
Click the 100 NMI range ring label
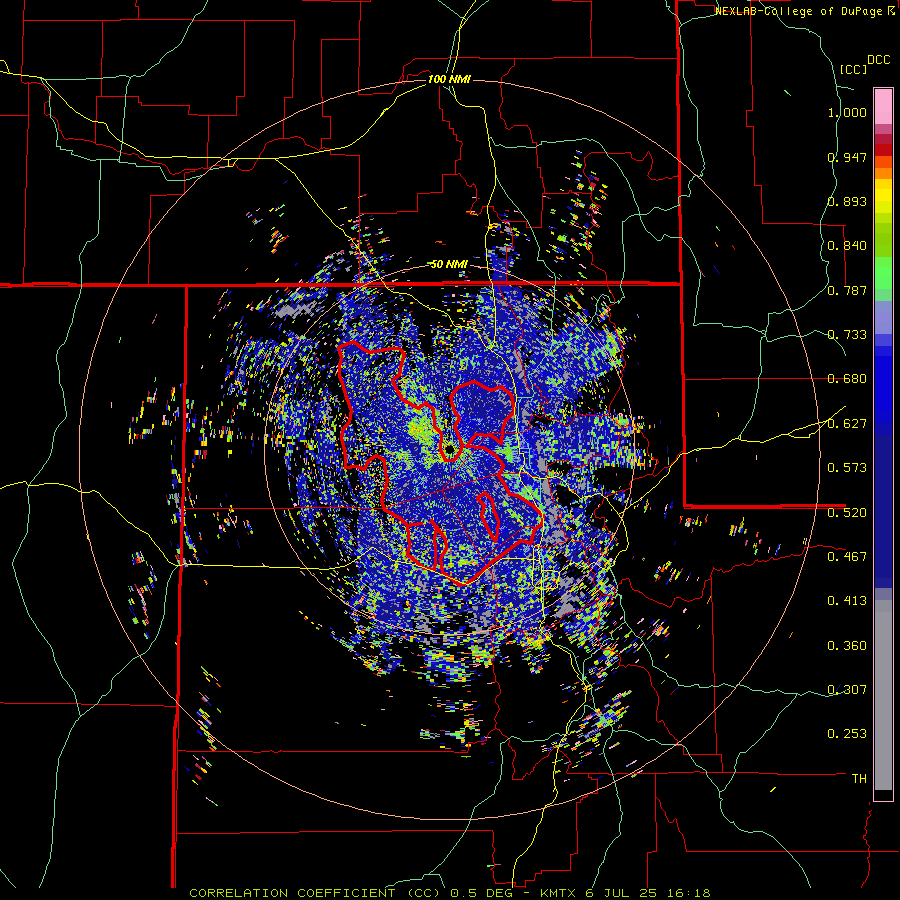point(449,79)
